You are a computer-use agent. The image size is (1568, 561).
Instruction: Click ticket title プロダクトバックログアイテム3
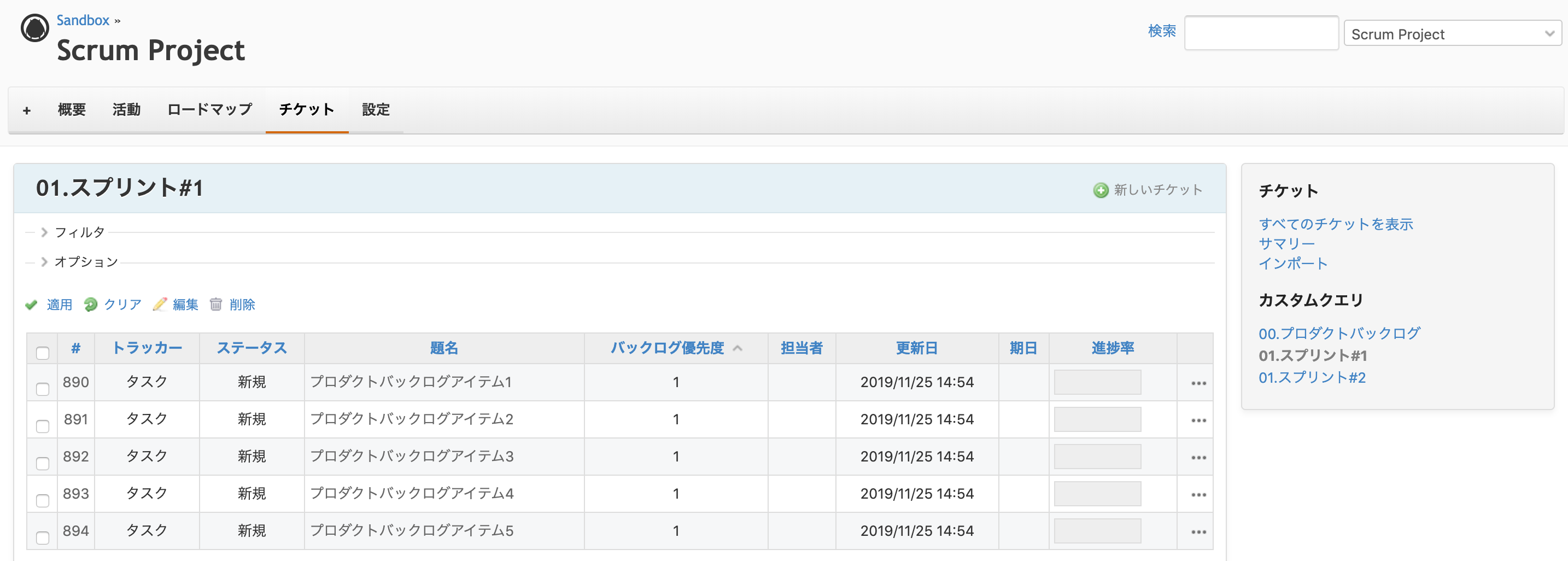click(x=412, y=455)
